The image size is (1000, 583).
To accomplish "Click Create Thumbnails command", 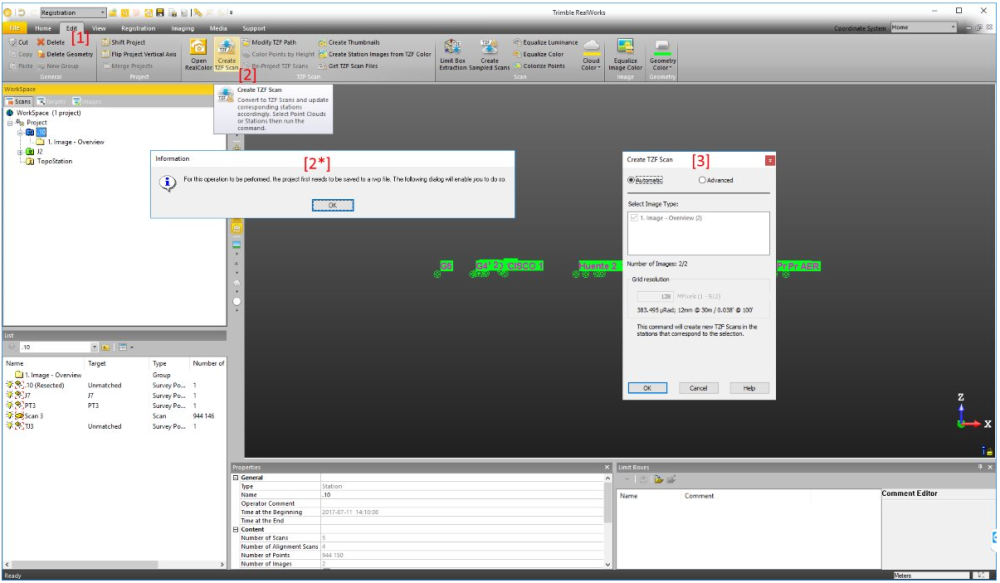I will tap(349, 42).
